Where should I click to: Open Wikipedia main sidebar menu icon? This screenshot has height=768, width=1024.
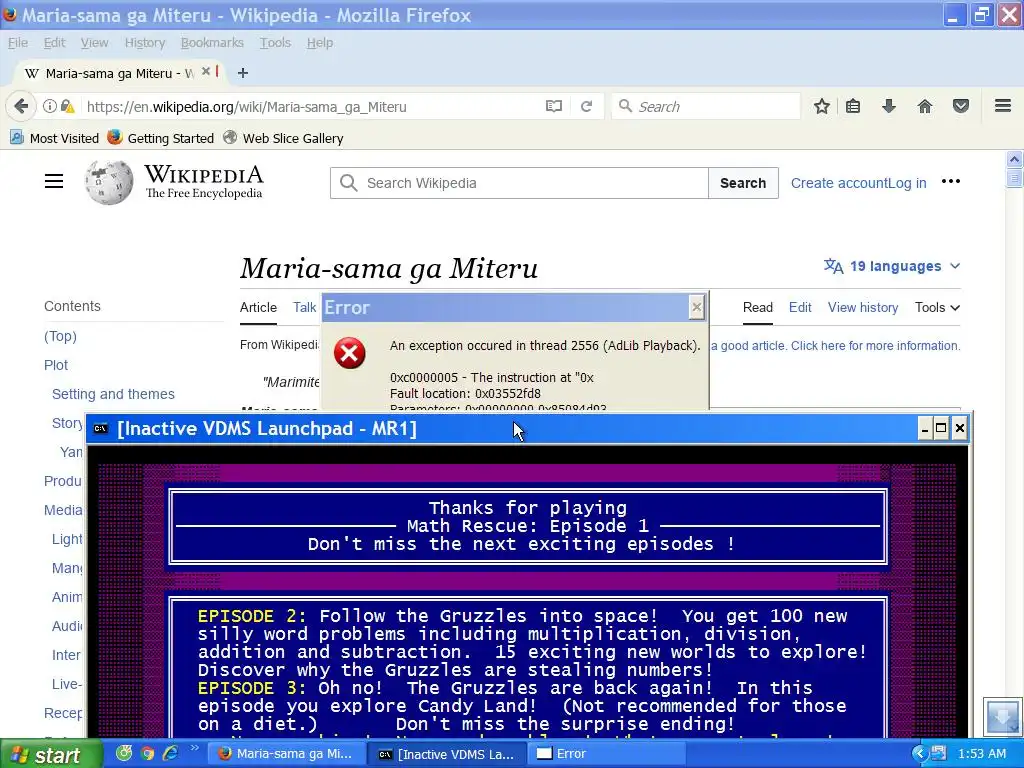point(54,182)
